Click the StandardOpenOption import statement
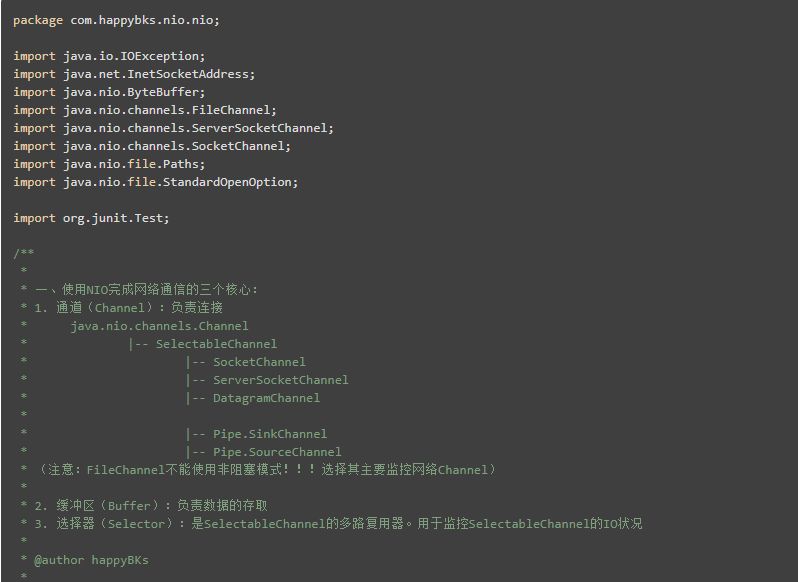Viewport: 798px width, 582px height. coord(155,182)
